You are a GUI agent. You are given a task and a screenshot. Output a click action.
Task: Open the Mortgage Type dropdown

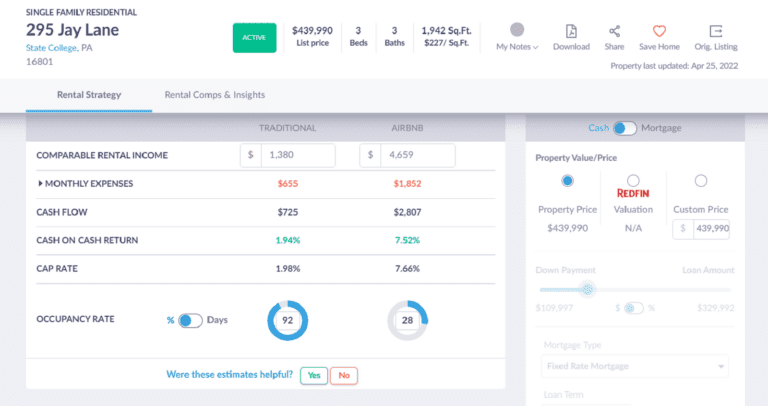click(635, 366)
